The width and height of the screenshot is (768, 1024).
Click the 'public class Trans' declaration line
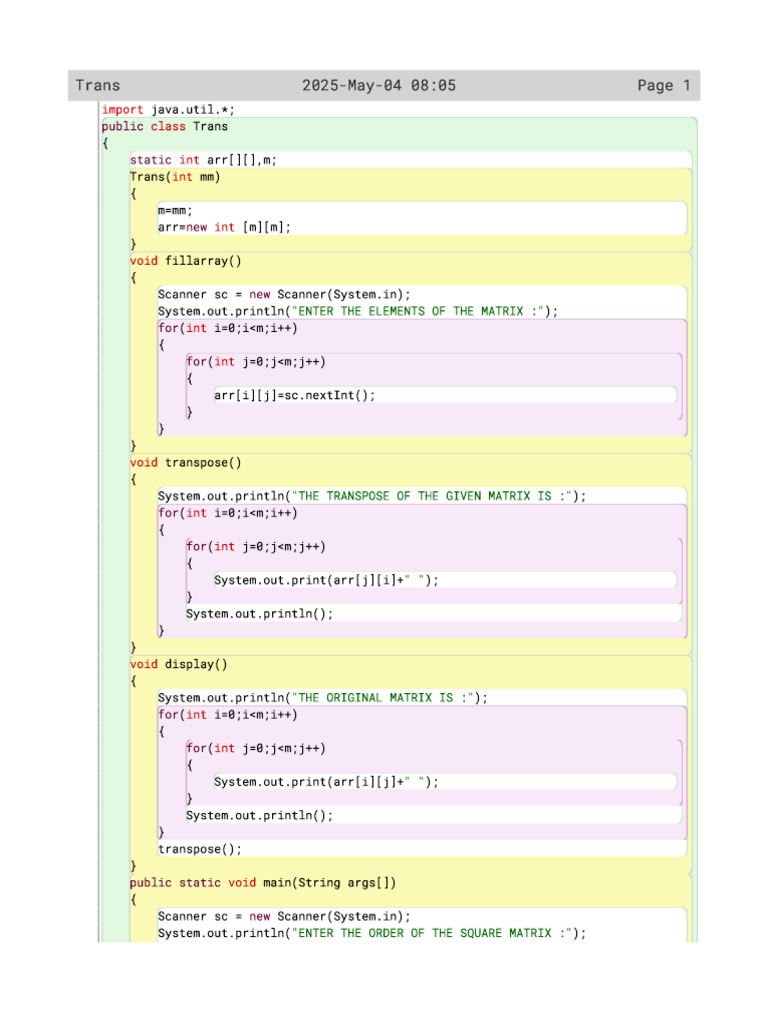[165, 127]
